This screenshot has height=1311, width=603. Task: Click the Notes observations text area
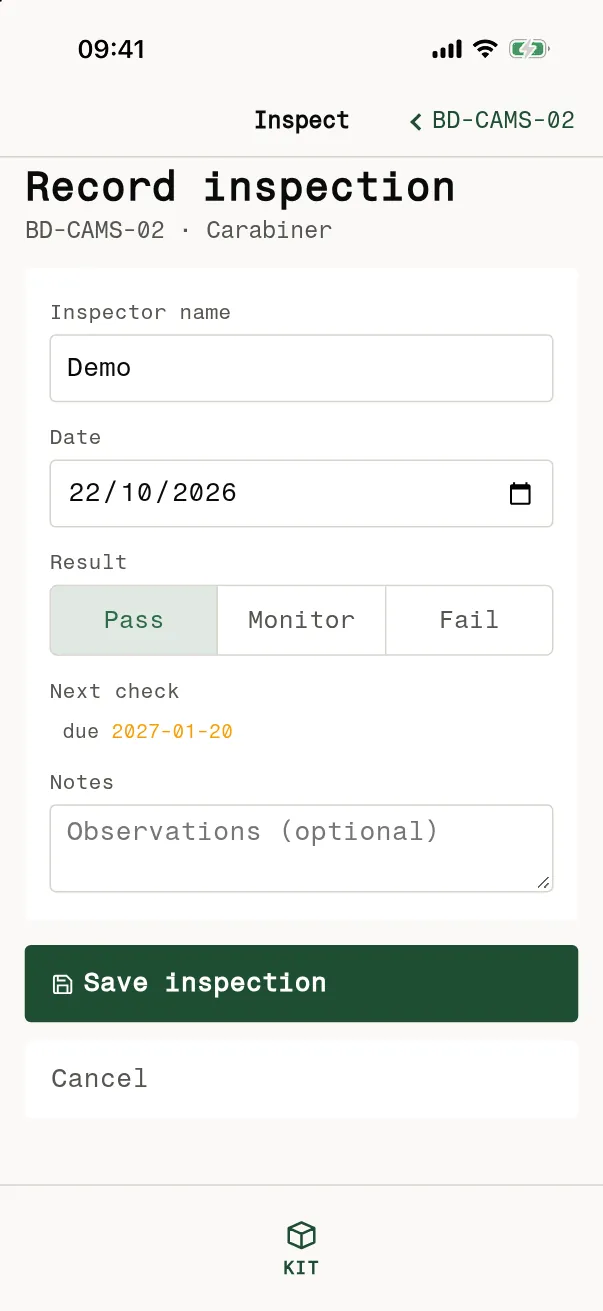coord(301,848)
